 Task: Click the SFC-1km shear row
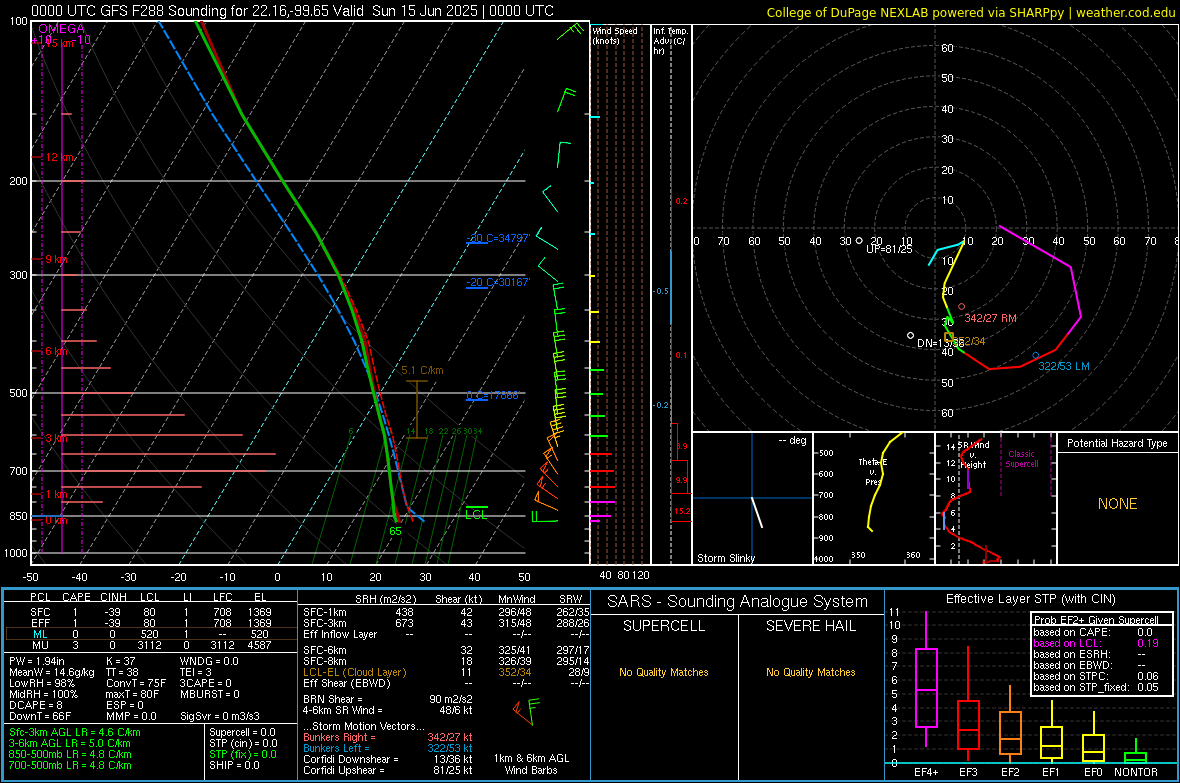[446, 612]
